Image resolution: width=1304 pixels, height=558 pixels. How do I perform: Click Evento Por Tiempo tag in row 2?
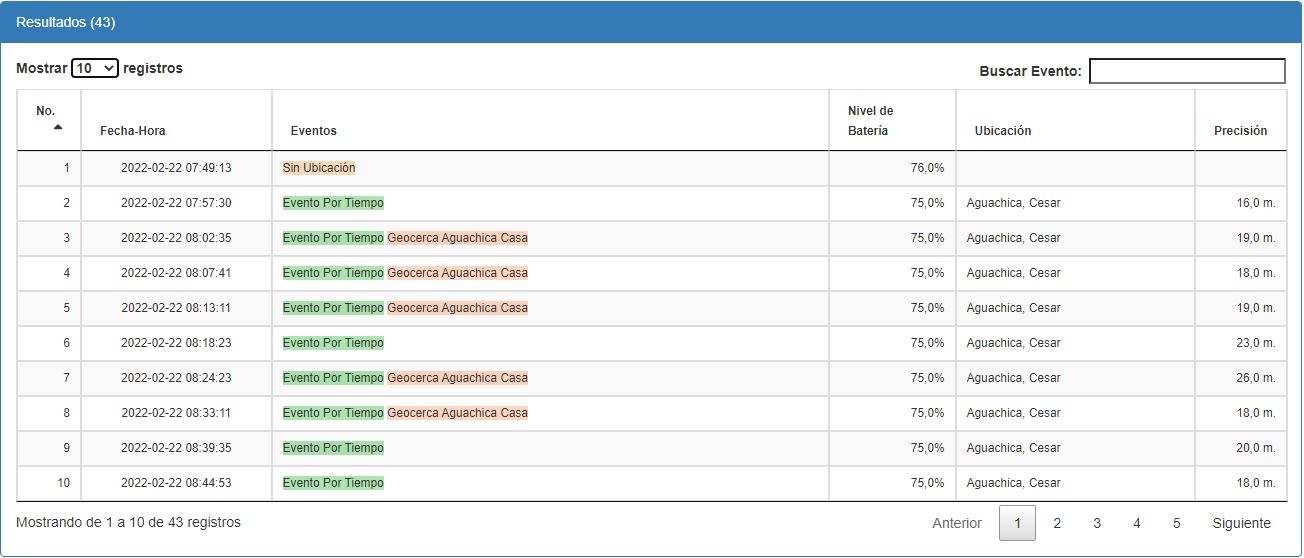click(333, 203)
